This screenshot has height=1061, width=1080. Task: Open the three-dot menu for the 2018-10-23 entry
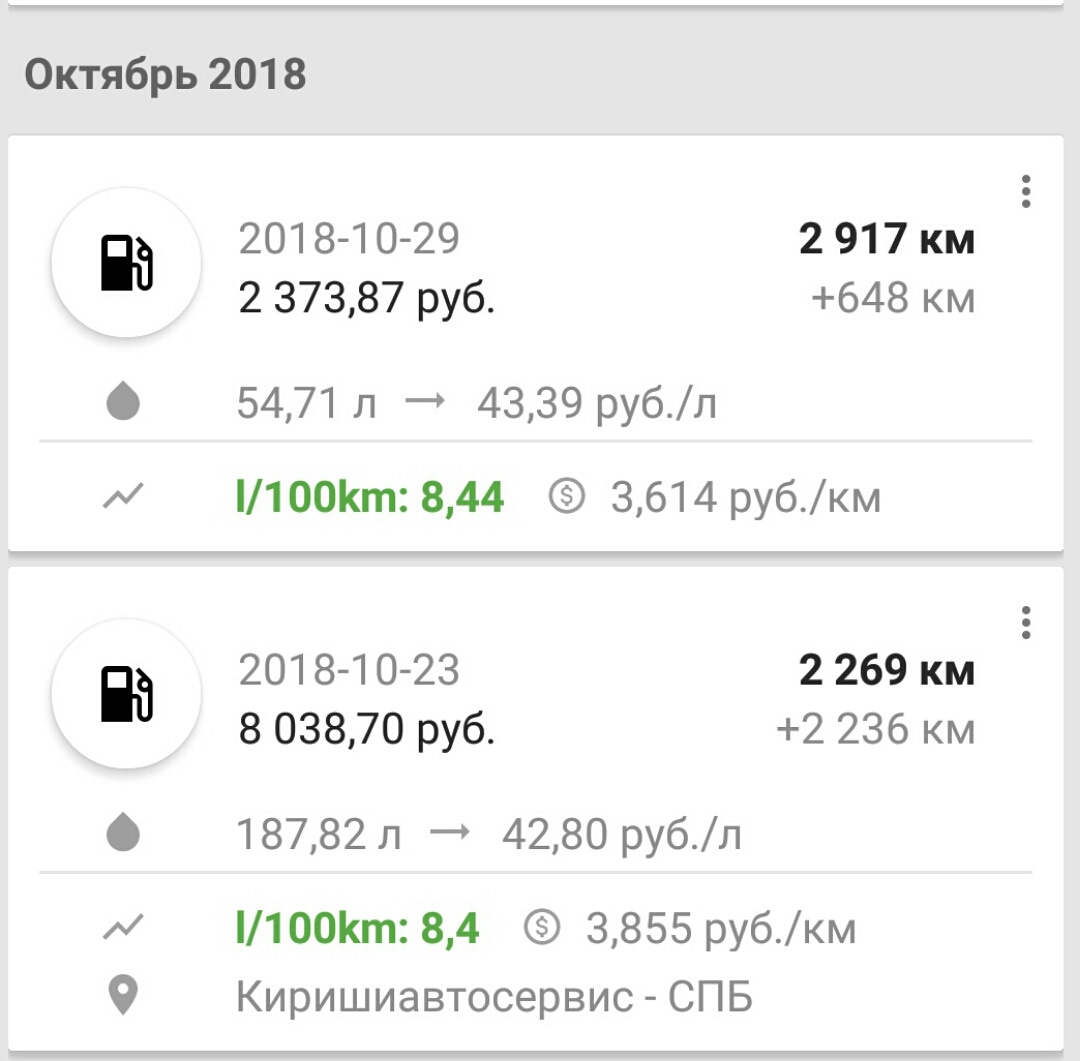[x=1026, y=623]
